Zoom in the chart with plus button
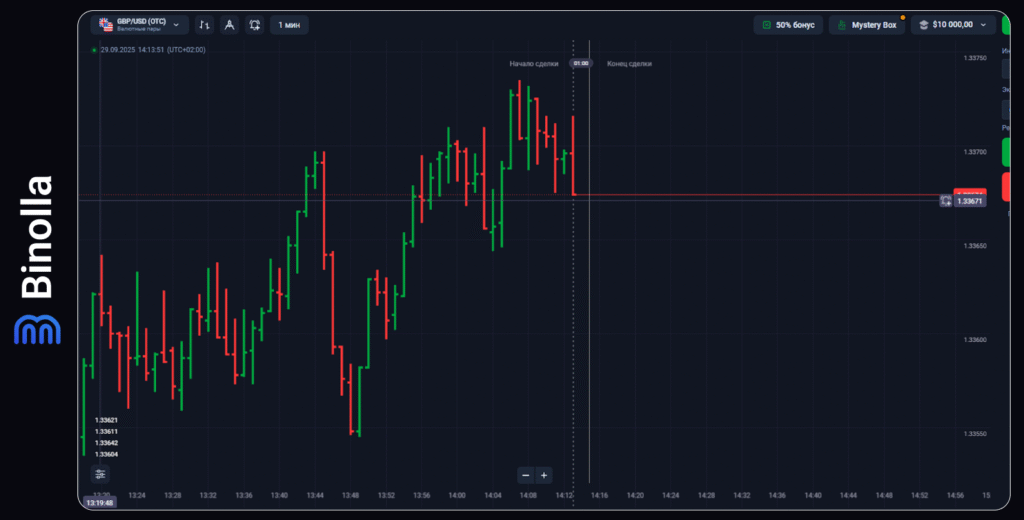 (x=544, y=475)
